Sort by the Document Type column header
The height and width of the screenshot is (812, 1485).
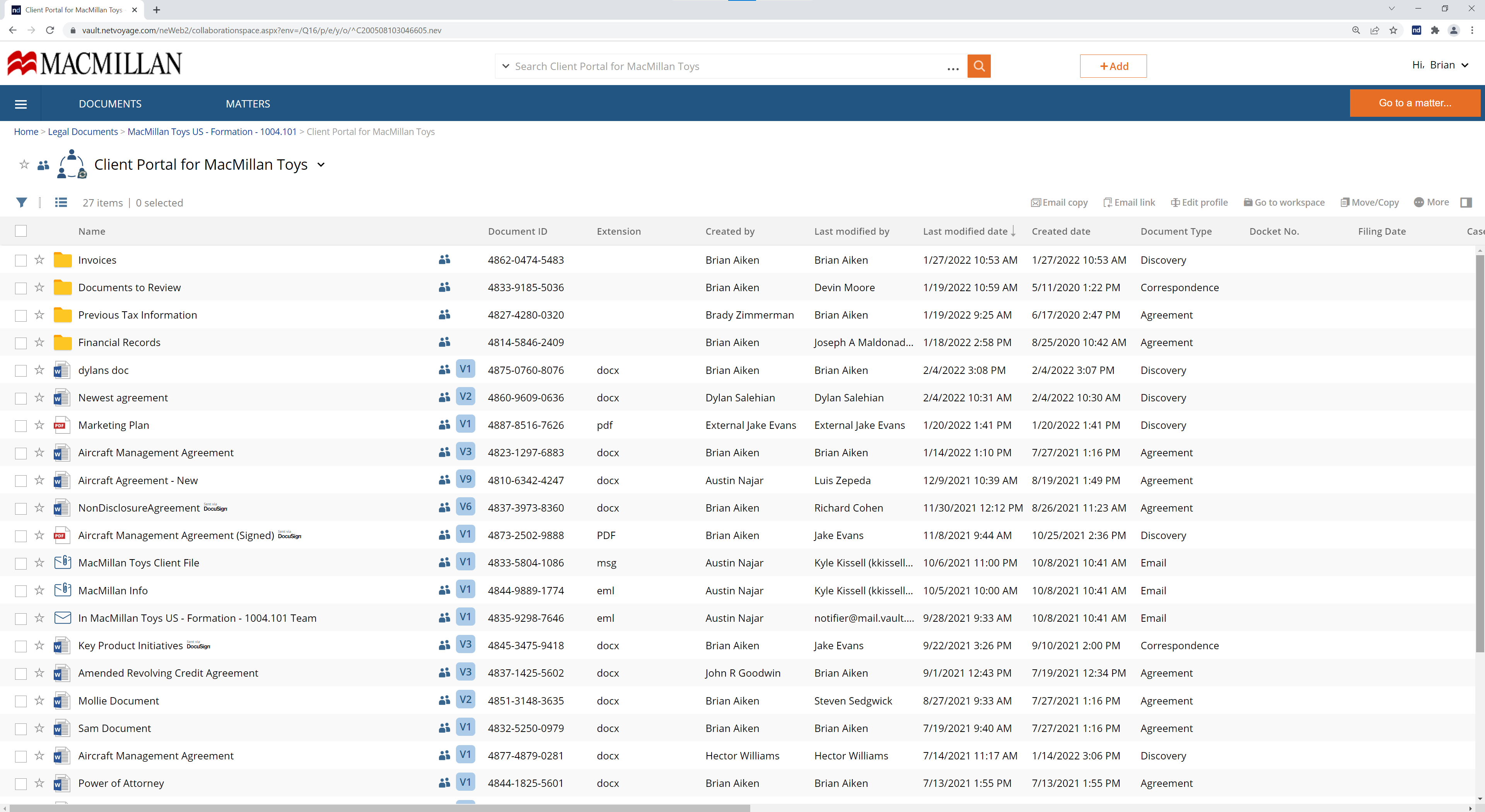(x=1176, y=231)
